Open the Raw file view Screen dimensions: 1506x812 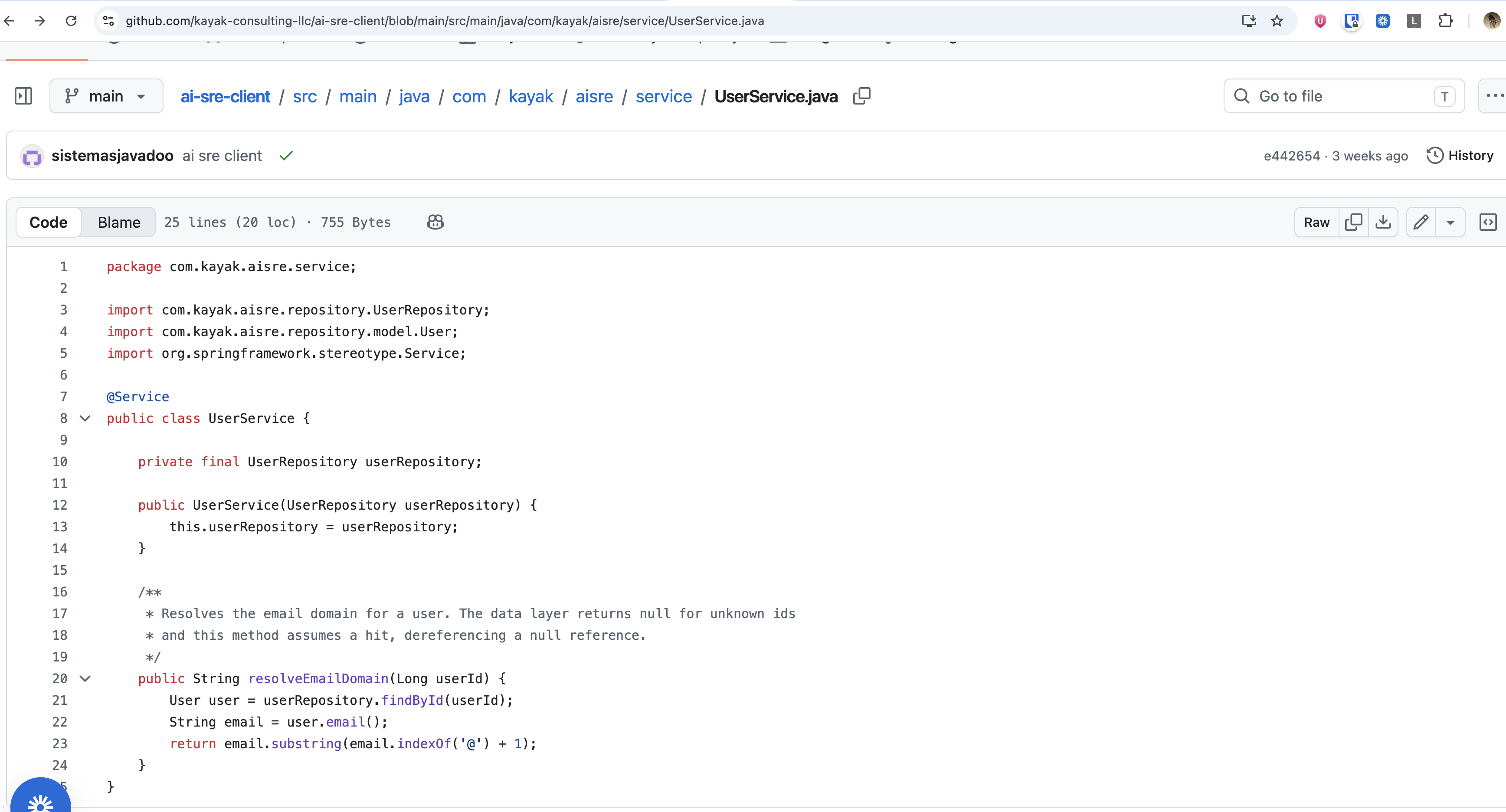pyautogui.click(x=1316, y=222)
